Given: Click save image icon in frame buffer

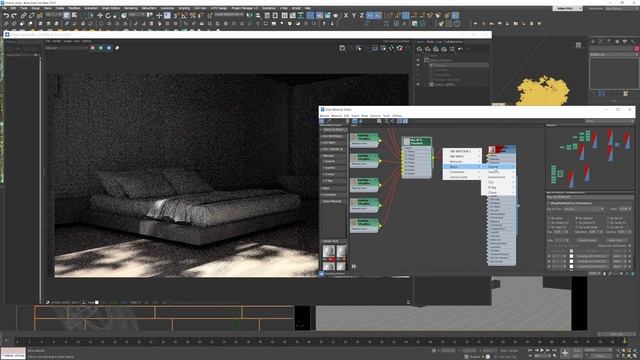Looking at the screenshot, I should coord(342,48).
